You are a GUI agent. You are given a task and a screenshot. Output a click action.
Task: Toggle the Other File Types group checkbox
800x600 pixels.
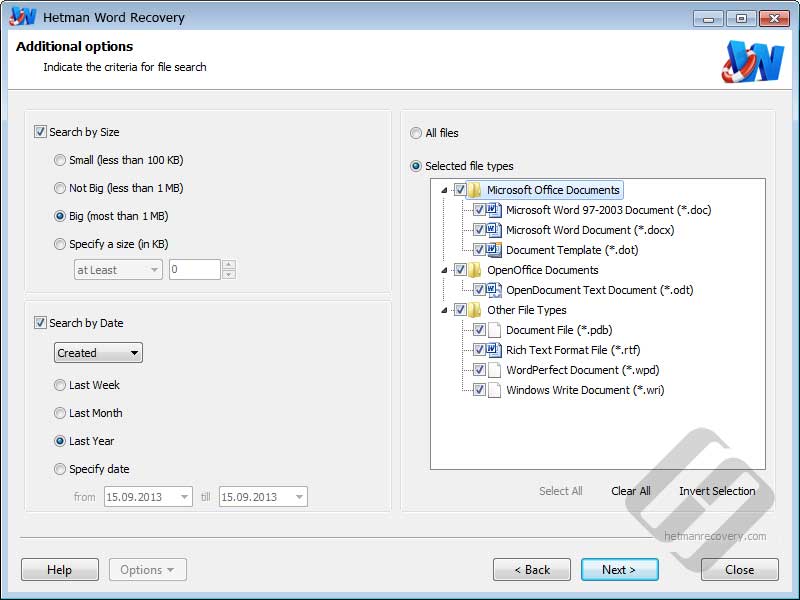point(460,310)
